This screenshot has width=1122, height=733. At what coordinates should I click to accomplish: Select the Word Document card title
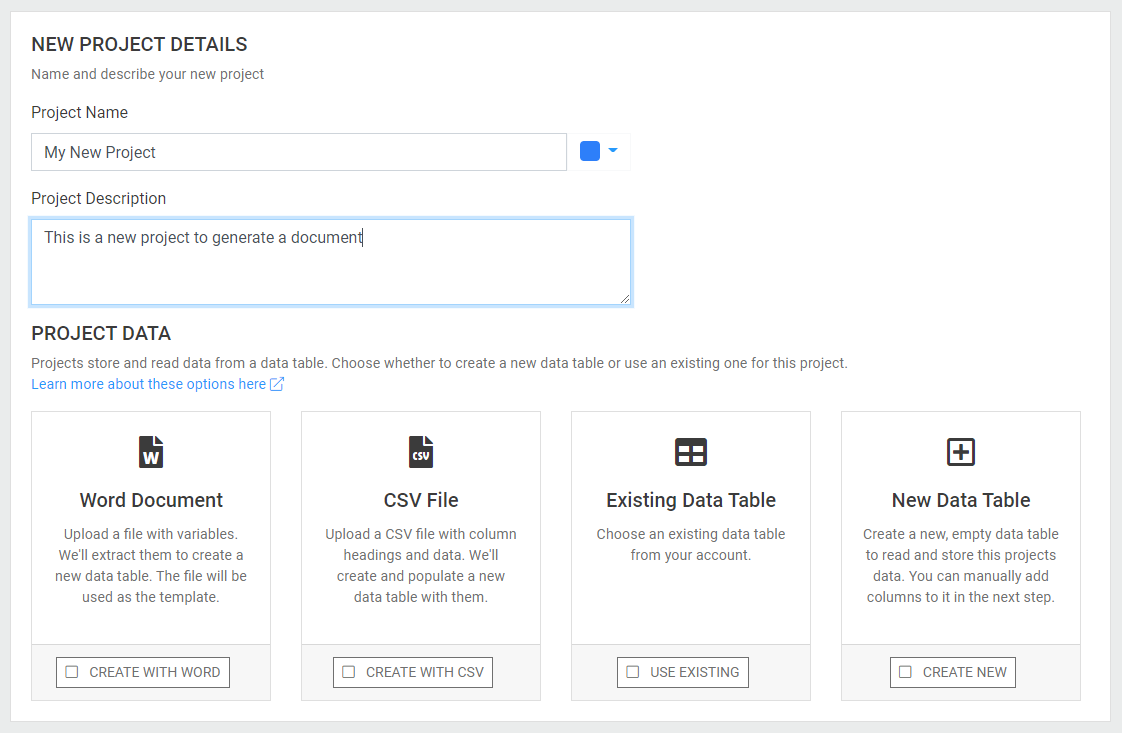pyautogui.click(x=151, y=500)
